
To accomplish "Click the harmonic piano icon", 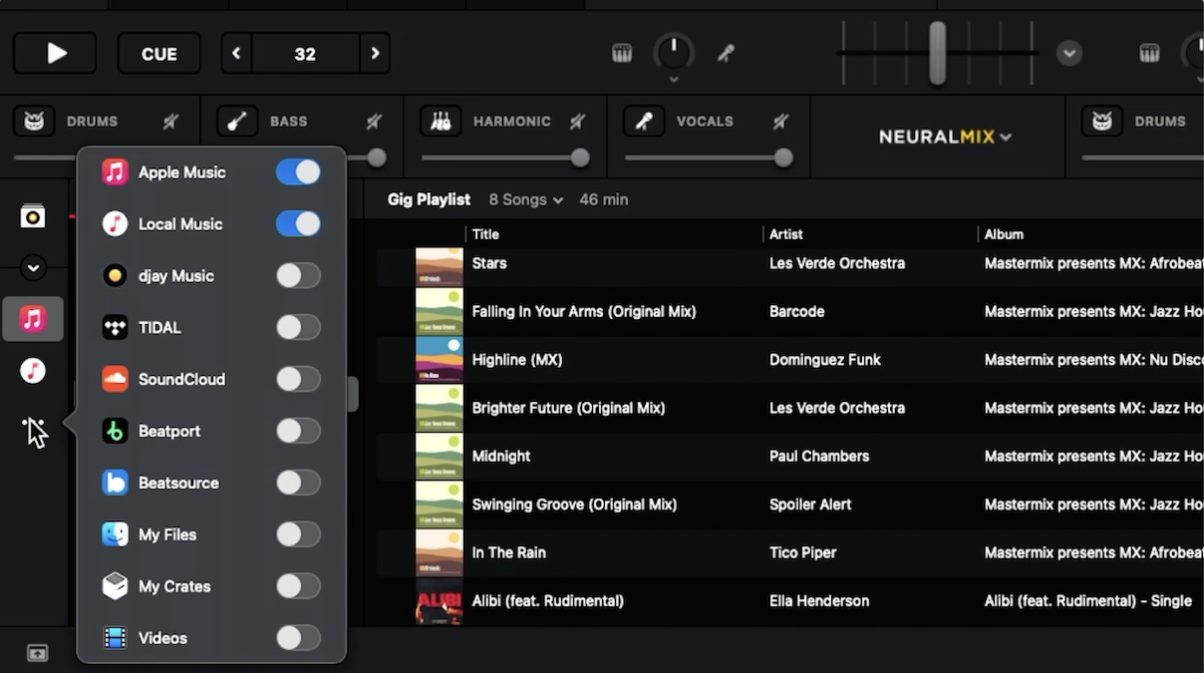I will (440, 121).
